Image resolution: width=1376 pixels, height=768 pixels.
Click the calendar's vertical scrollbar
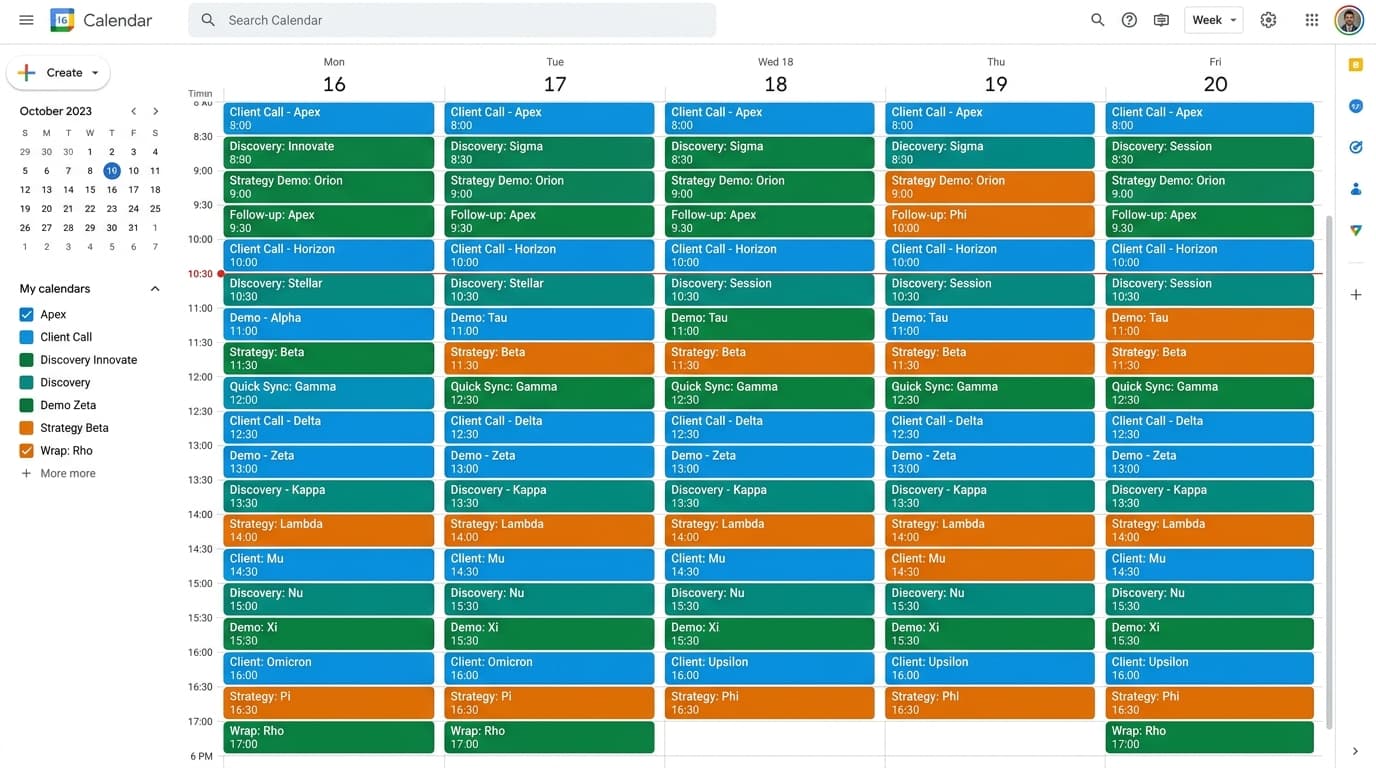[1329, 470]
